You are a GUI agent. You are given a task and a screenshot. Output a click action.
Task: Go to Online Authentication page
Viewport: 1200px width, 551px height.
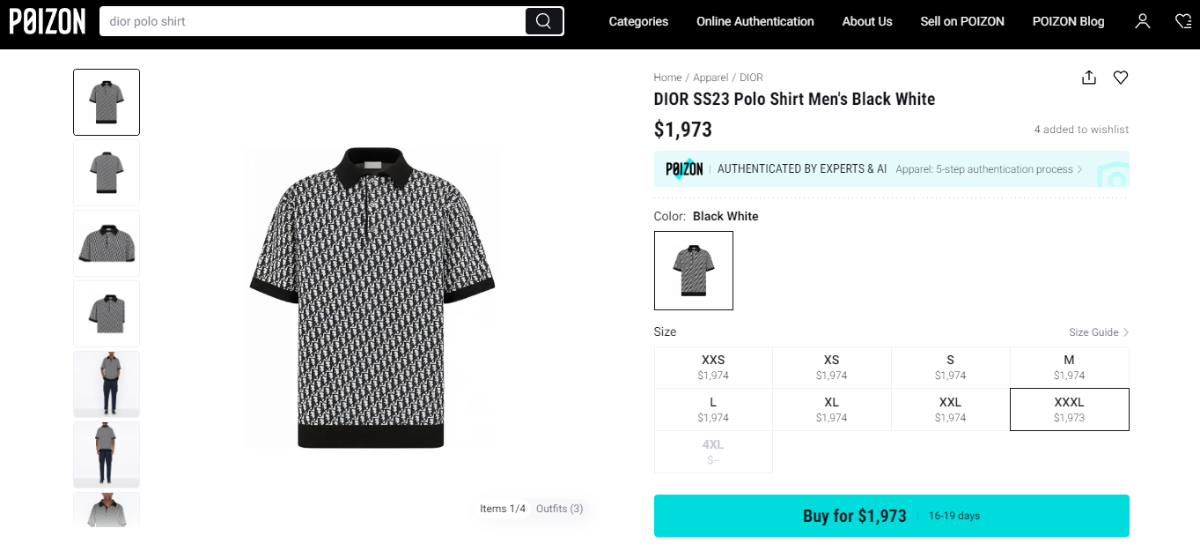click(x=755, y=21)
